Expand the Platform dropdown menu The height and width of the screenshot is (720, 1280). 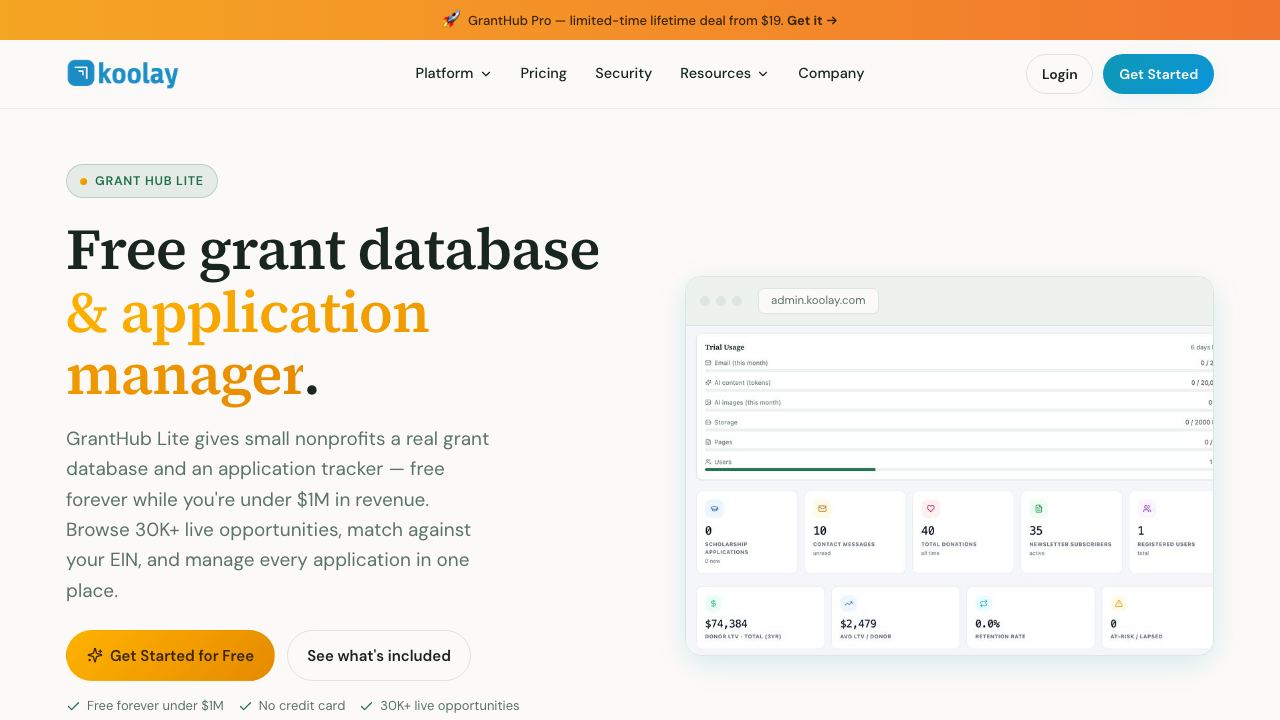tap(453, 73)
